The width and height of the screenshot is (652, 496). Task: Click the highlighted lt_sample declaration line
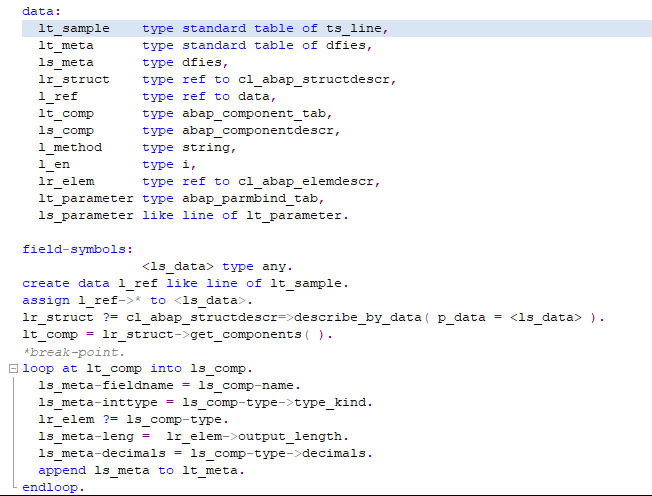tap(200, 28)
